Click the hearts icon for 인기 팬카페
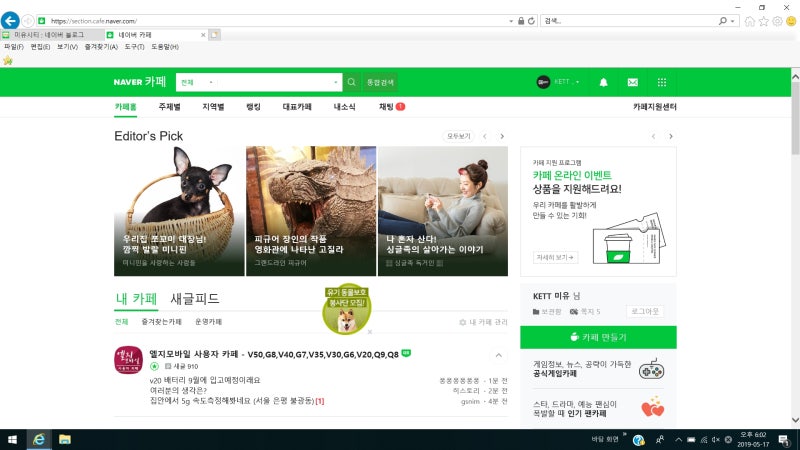 point(653,407)
